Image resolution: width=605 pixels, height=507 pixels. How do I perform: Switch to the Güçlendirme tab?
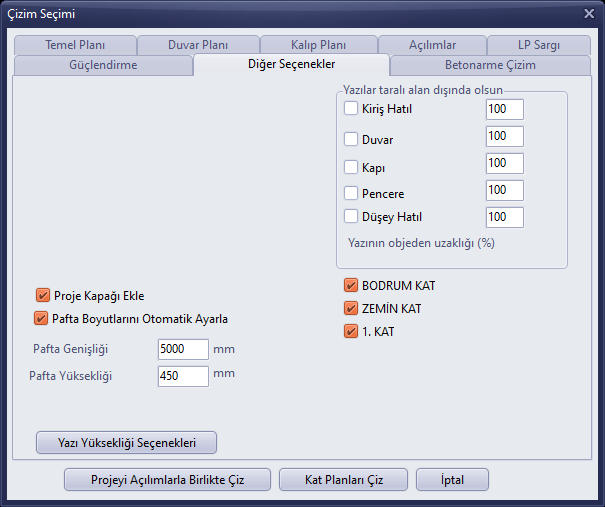(x=103, y=65)
